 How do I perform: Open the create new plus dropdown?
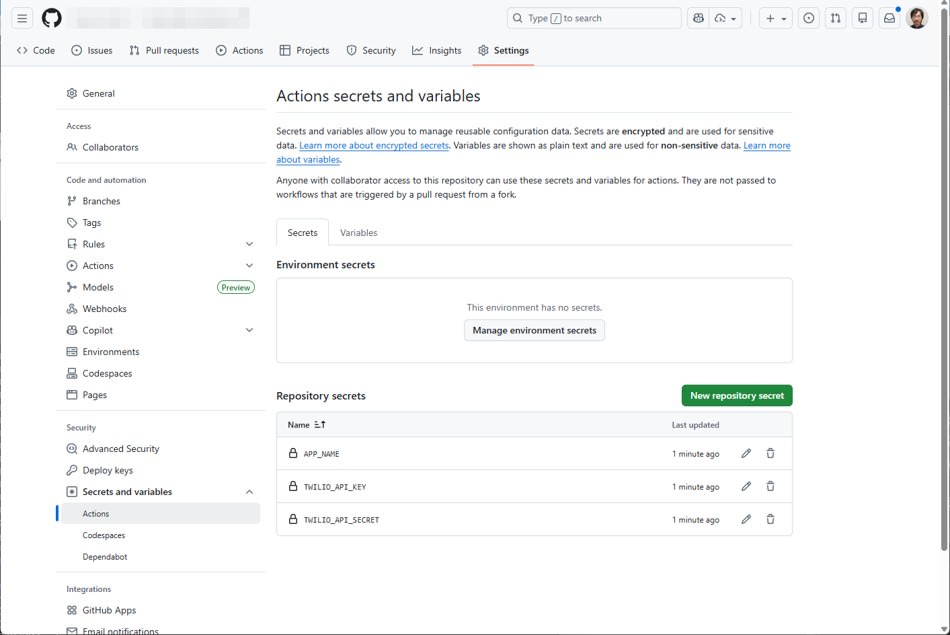tap(775, 18)
